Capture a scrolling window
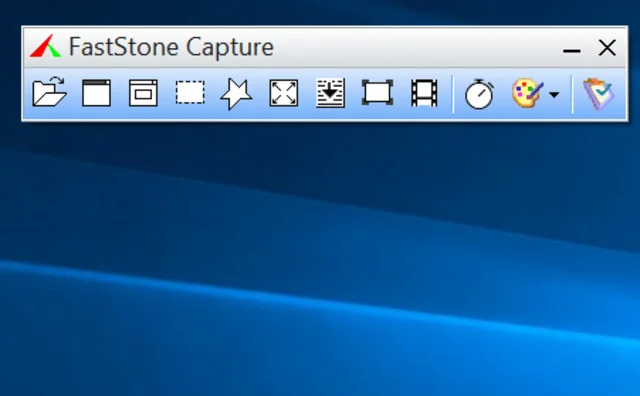 pyautogui.click(x=331, y=93)
